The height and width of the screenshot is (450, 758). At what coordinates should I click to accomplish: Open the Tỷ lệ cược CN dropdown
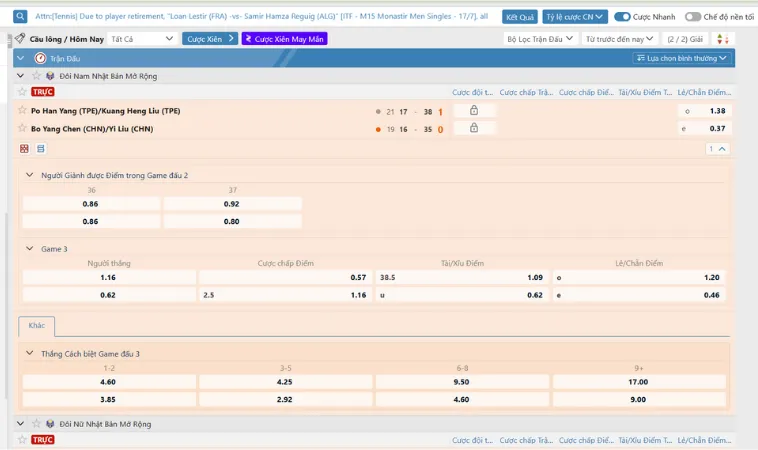[575, 17]
